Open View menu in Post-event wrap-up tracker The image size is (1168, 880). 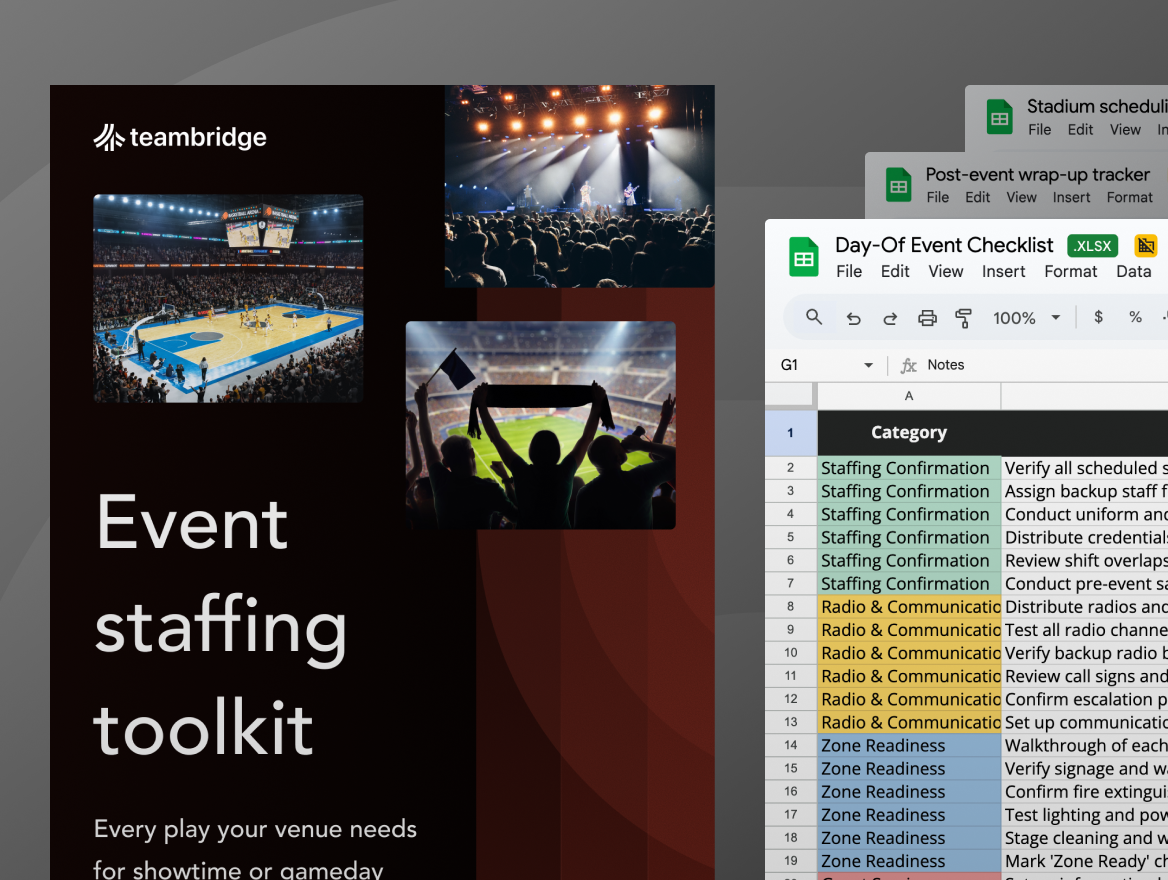1021,197
